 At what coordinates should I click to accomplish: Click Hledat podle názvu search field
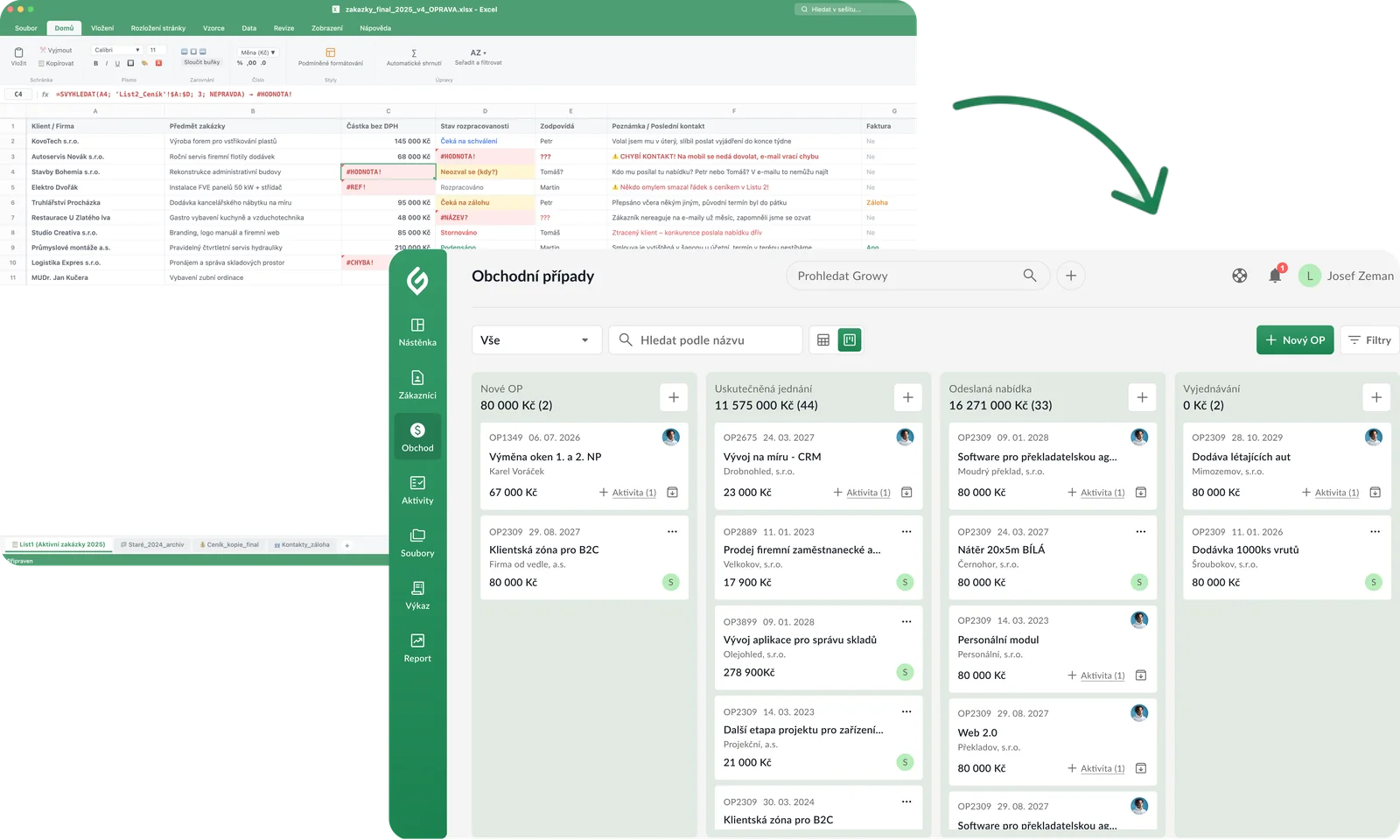pos(705,339)
